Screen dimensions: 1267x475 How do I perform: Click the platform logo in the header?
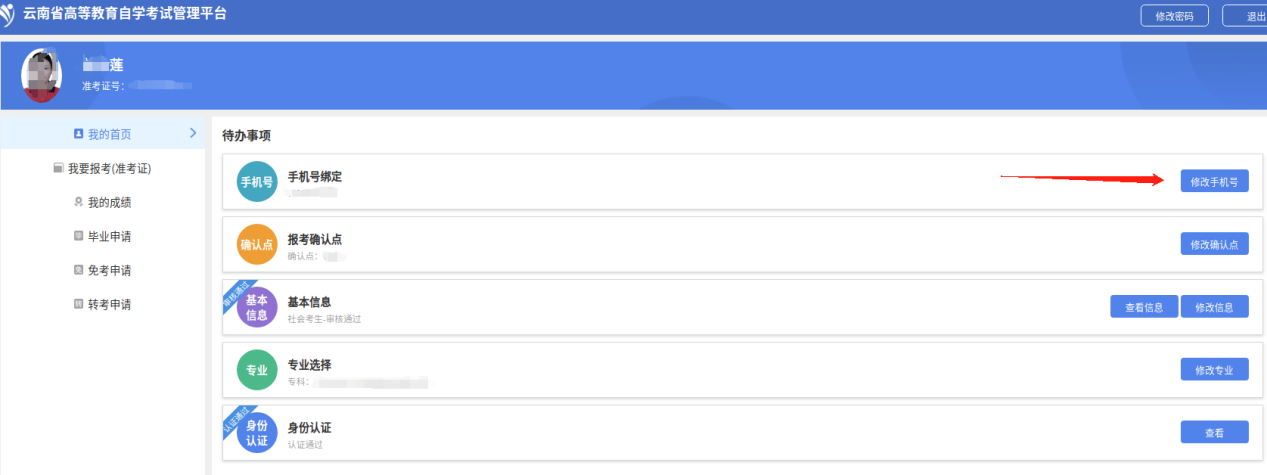pos(8,14)
